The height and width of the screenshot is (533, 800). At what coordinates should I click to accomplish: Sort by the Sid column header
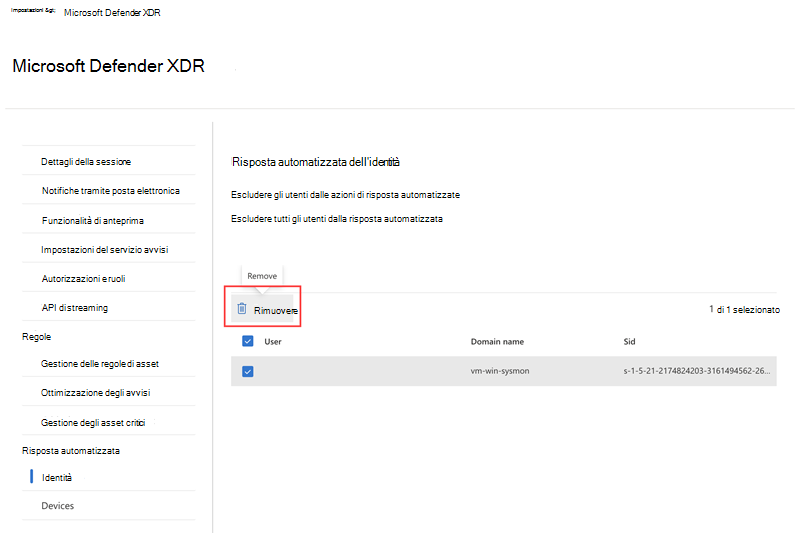click(629, 342)
